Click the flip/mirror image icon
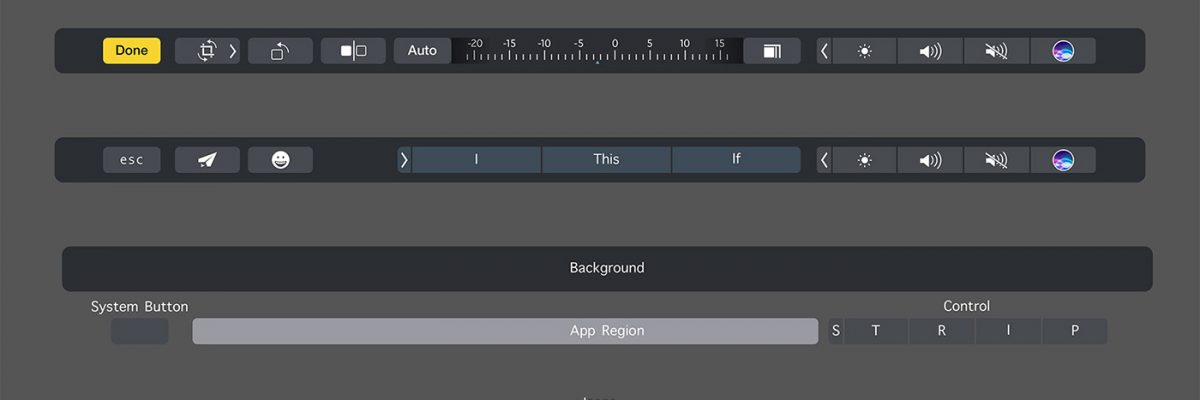This screenshot has height=400, width=1200. click(x=353, y=51)
